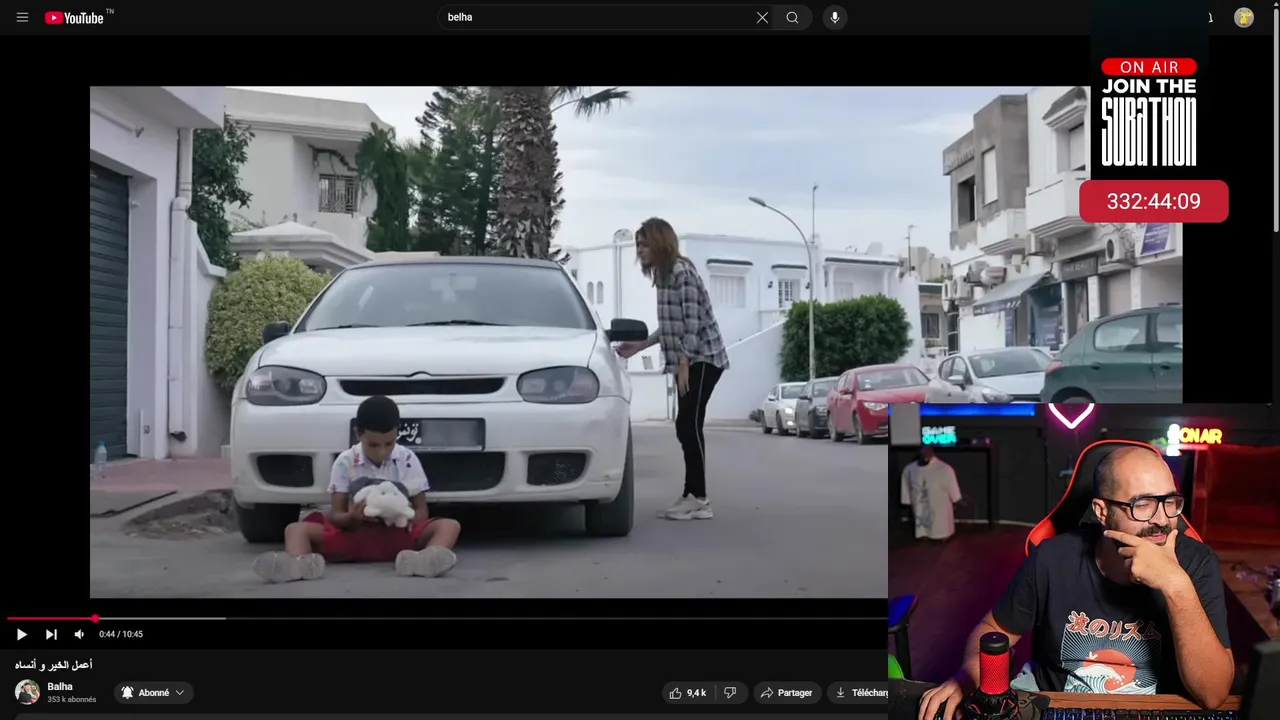The image size is (1280, 720).
Task: Open the YouTube hamburger guide menu
Action: coord(22,17)
